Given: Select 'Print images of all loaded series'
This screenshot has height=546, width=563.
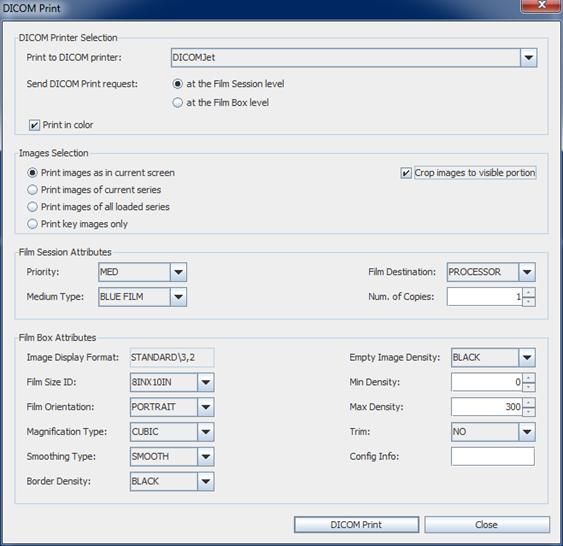Looking at the screenshot, I should pos(32,207).
